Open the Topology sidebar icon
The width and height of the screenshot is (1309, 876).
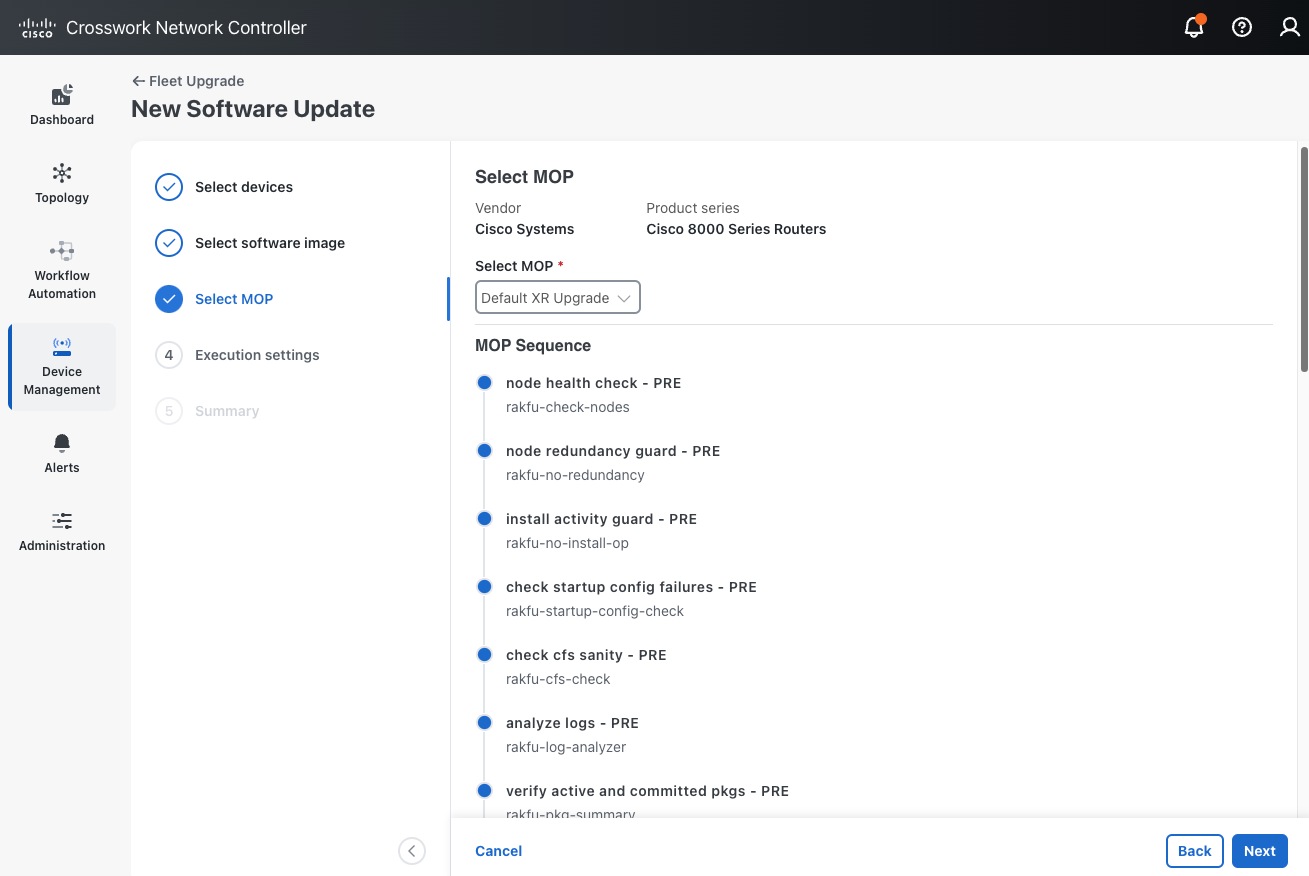tap(62, 183)
